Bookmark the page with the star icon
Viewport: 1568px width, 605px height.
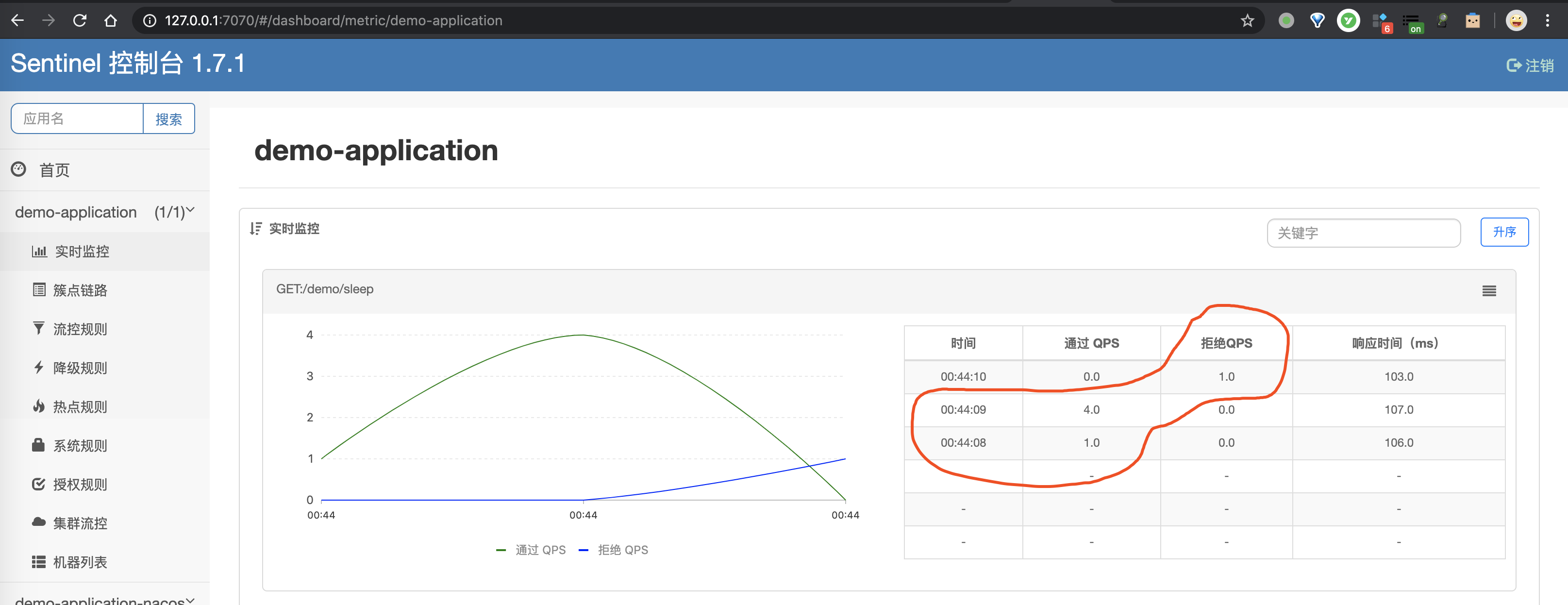[x=1247, y=20]
